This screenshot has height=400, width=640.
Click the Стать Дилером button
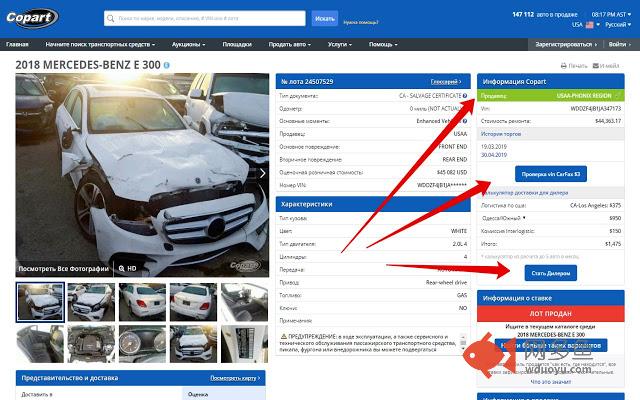[x=551, y=273]
